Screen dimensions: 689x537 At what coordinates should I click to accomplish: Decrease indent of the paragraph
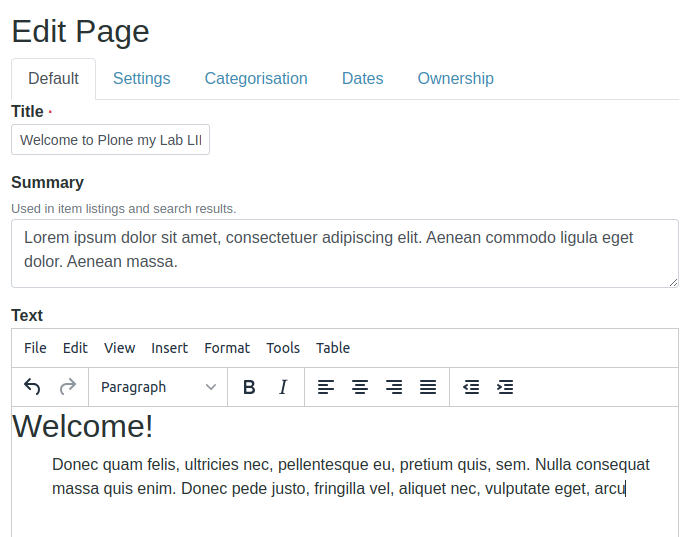point(471,387)
